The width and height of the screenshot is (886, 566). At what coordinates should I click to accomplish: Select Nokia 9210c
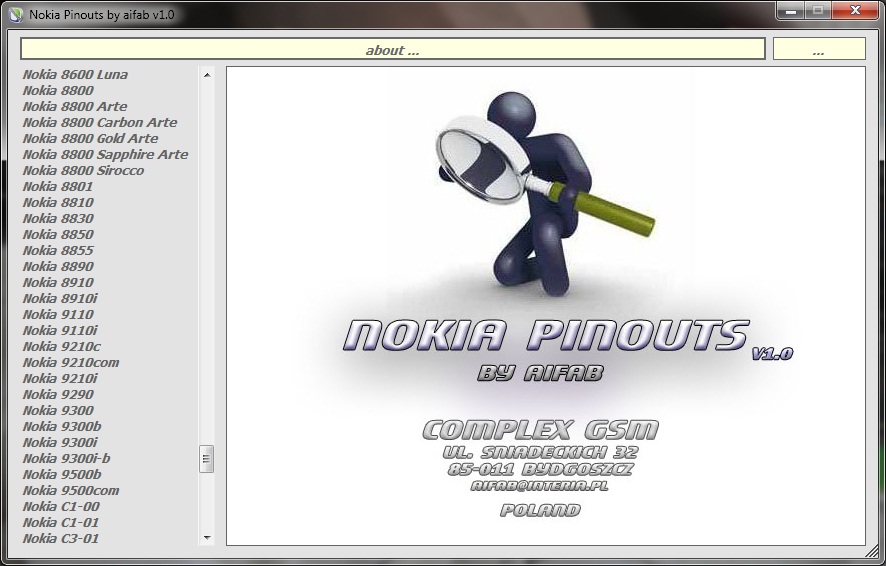[x=62, y=346]
